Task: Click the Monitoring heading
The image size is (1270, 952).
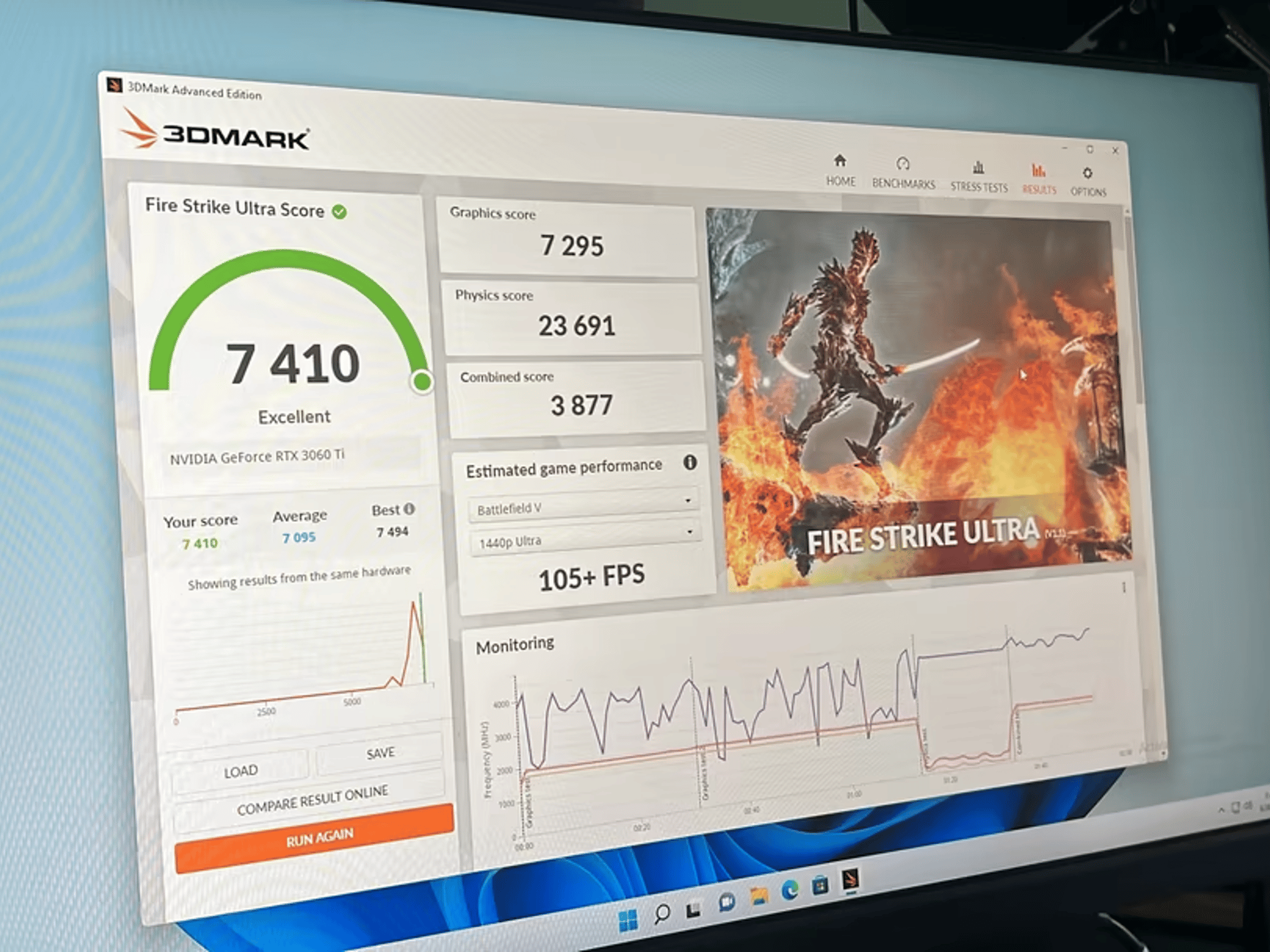Action: point(515,645)
